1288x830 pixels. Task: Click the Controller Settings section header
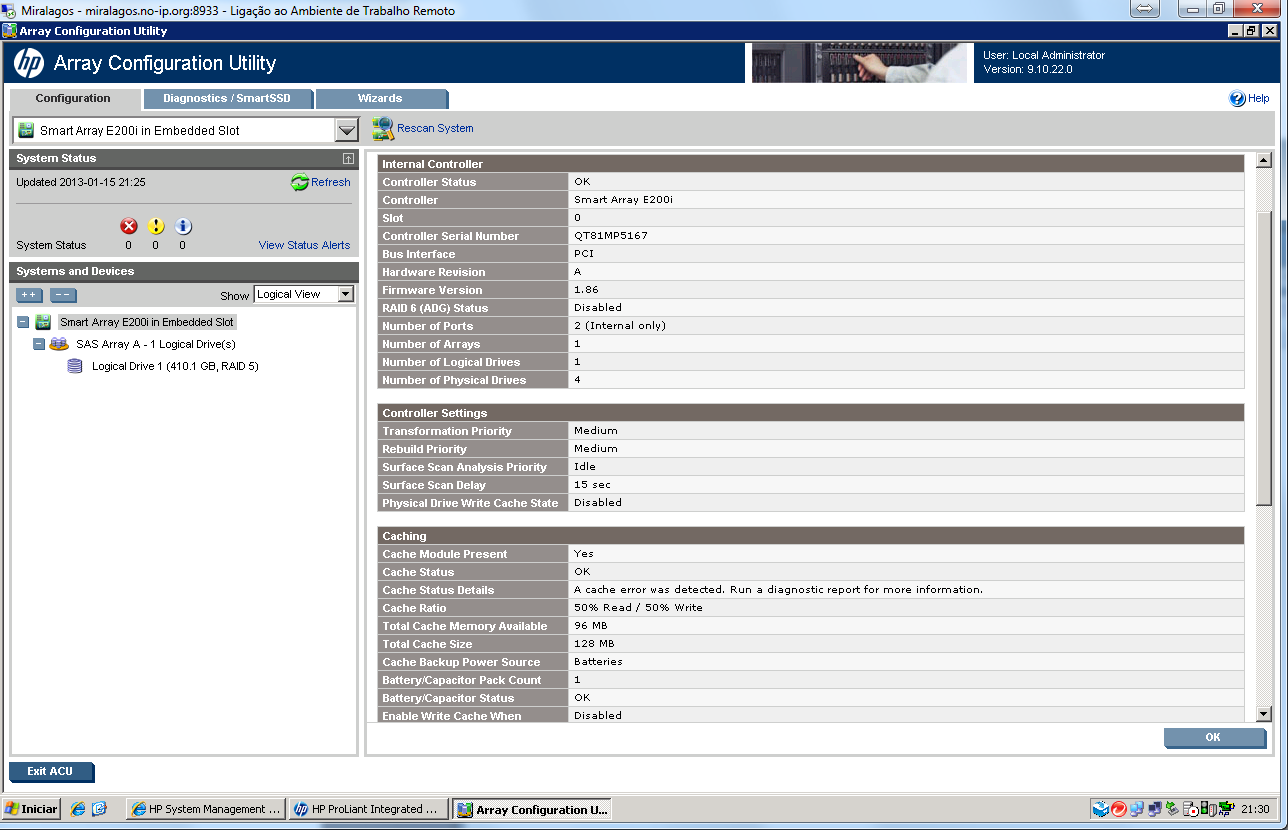811,413
